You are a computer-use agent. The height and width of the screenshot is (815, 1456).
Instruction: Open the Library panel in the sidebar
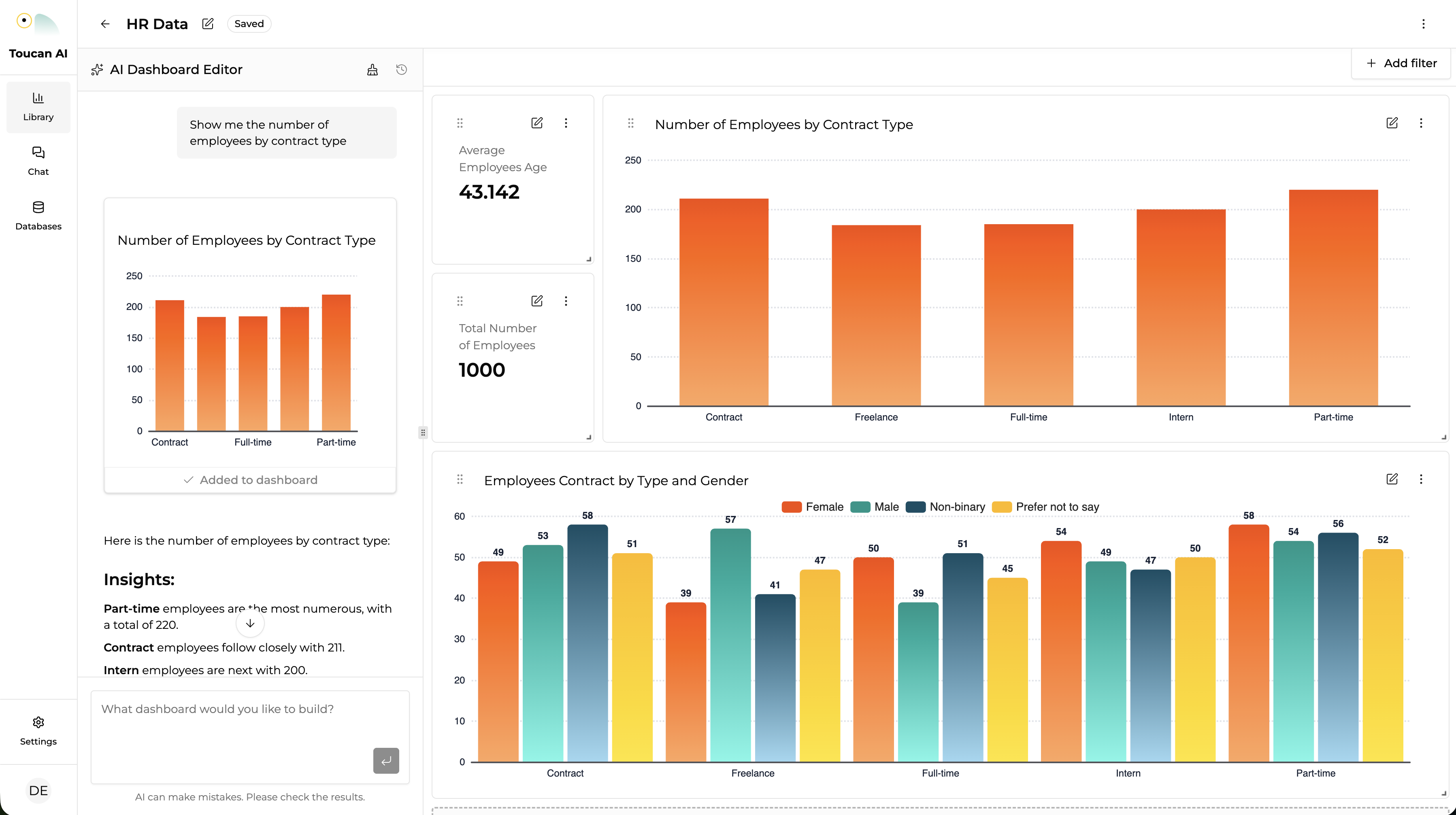coord(37,106)
